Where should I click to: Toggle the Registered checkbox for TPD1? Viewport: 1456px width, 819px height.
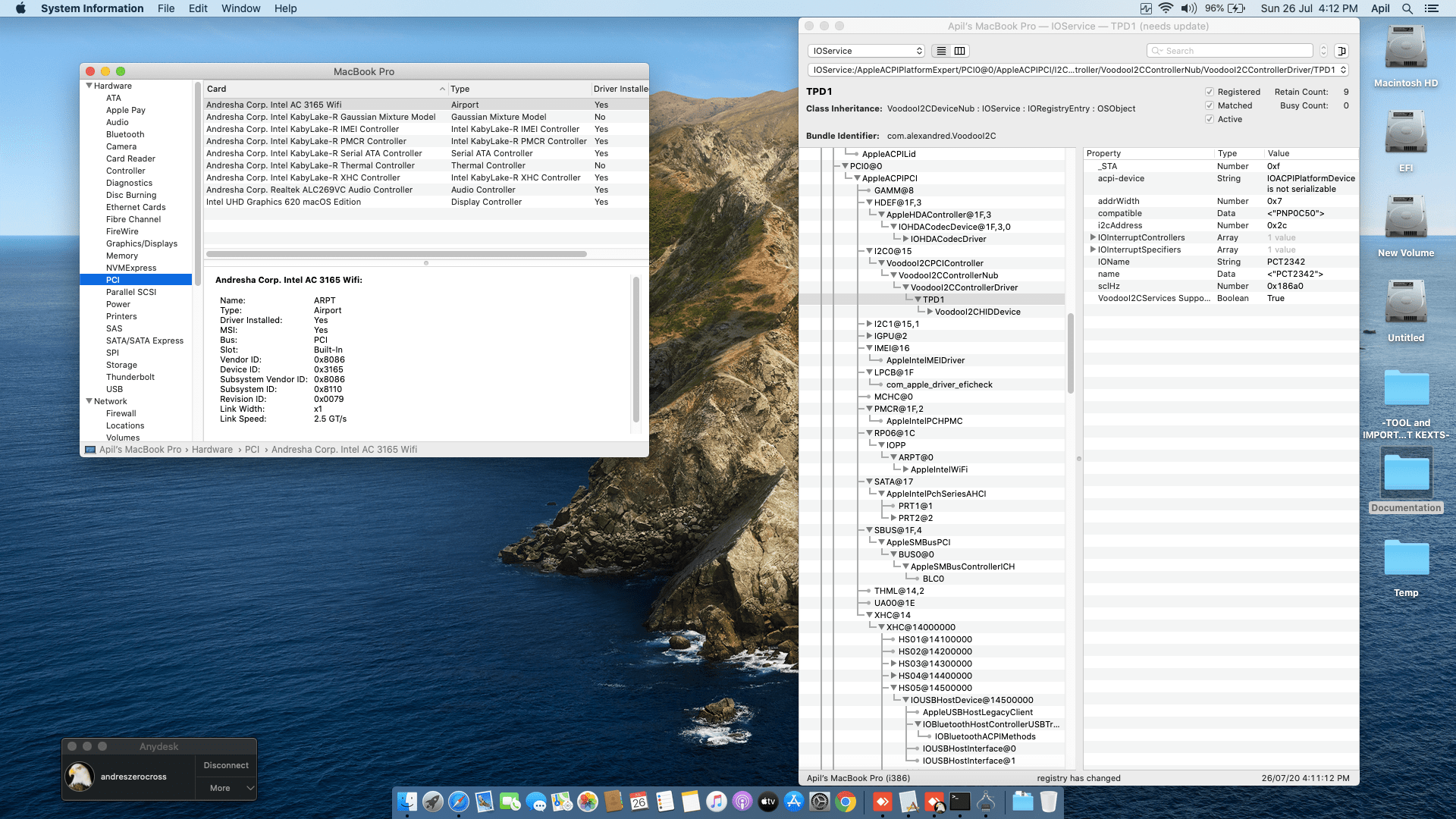tap(1210, 92)
